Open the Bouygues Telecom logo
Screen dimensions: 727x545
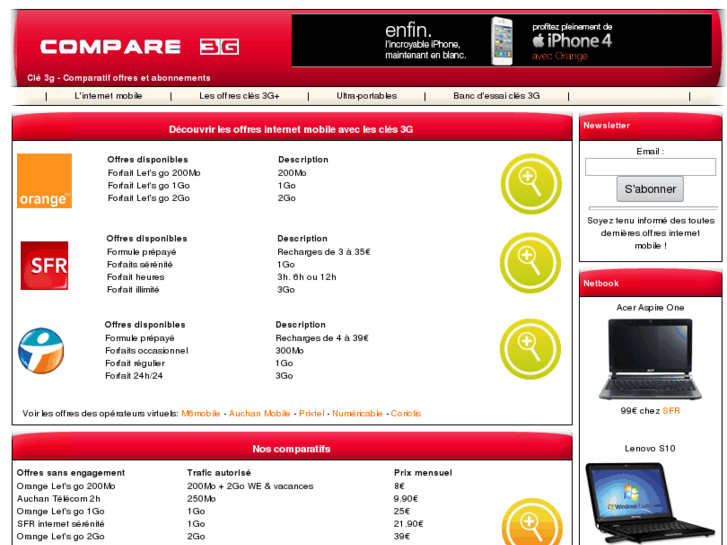click(41, 351)
